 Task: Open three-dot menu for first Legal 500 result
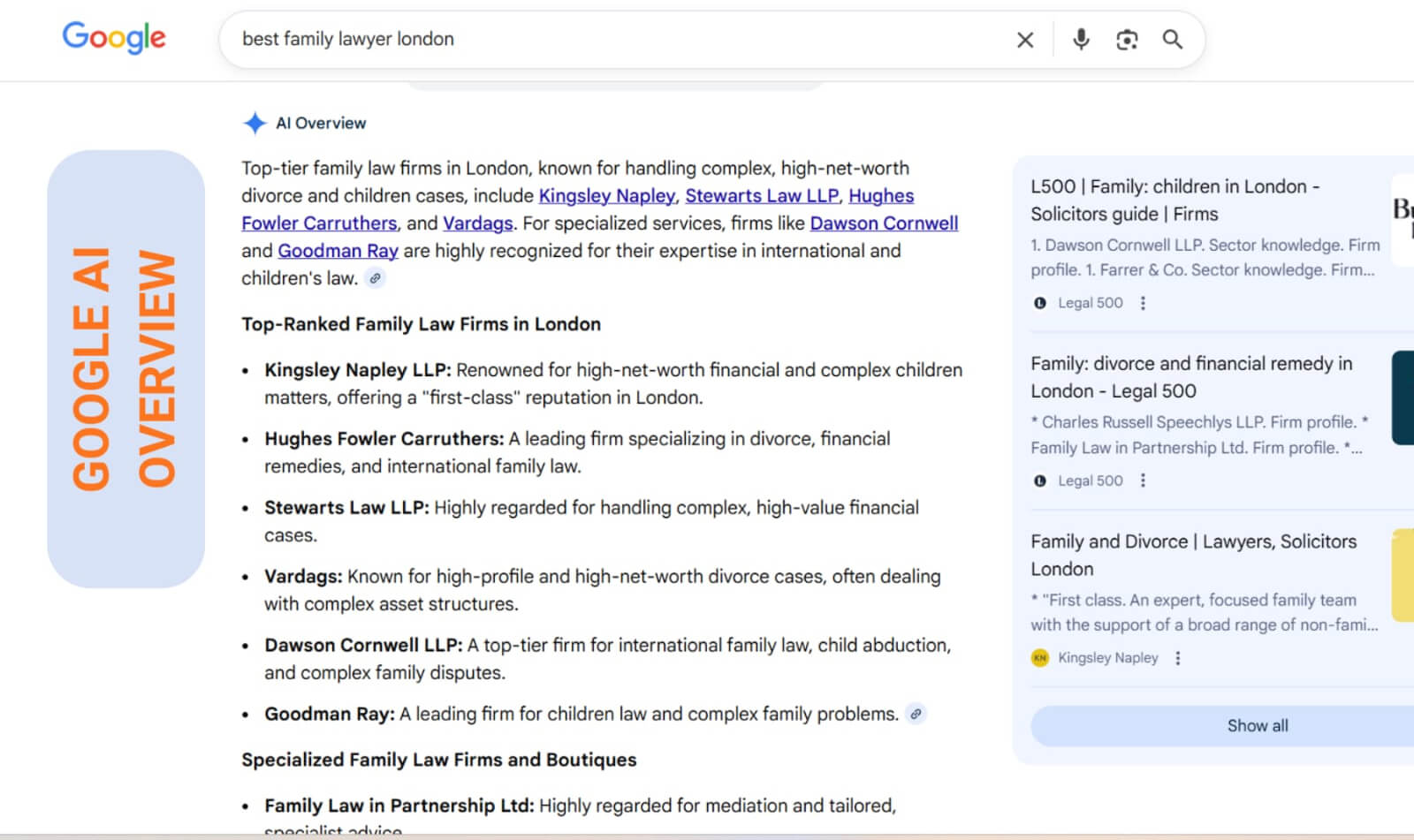(1143, 303)
